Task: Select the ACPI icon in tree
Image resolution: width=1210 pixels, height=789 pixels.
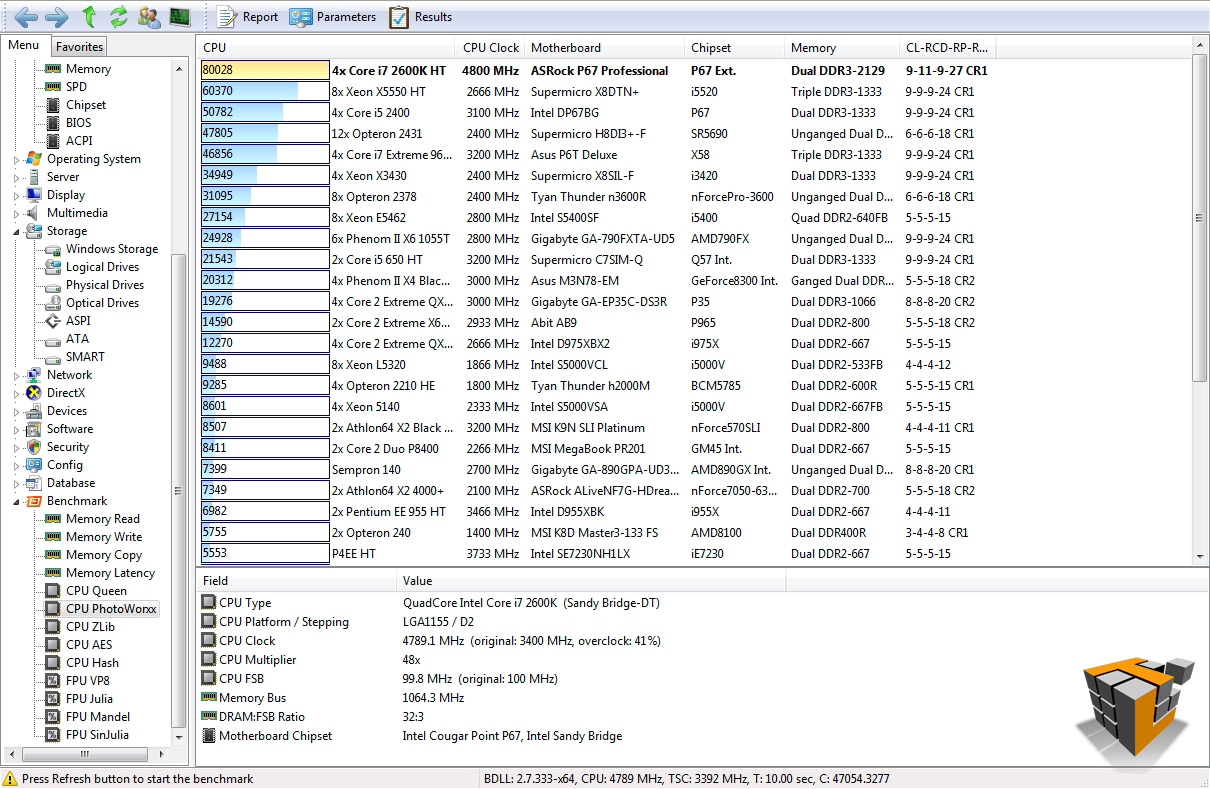Action: click(x=53, y=141)
